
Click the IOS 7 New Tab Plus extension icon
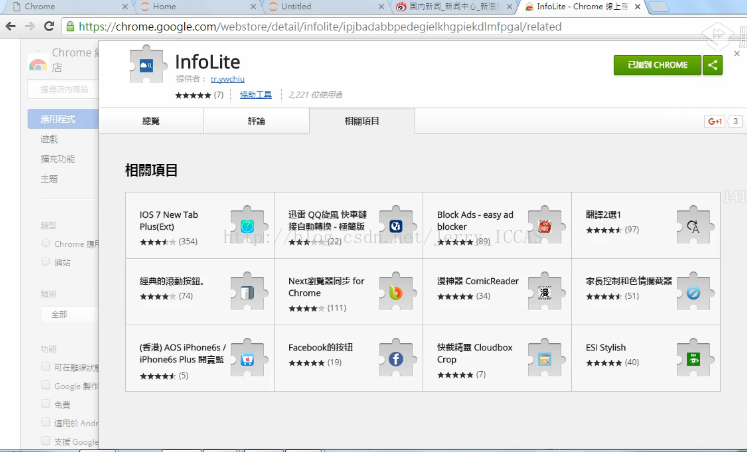click(247, 225)
